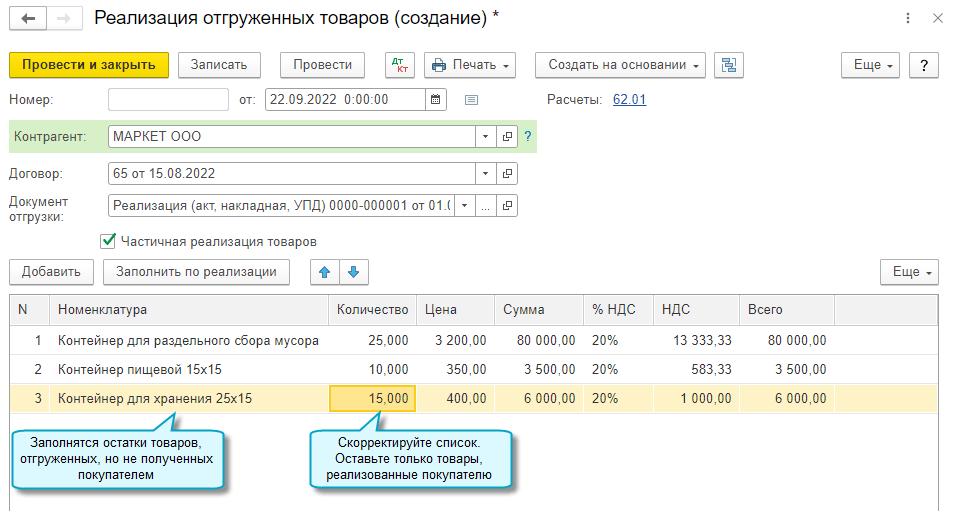The height and width of the screenshot is (511, 957).
Task: Click highlighted quantity cell 15,000
Action: coord(372,399)
